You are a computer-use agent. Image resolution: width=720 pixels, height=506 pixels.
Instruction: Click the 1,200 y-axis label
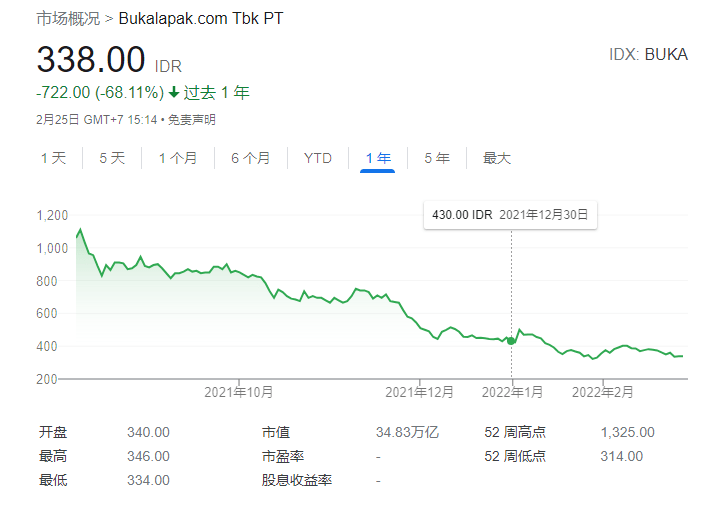pyautogui.click(x=52, y=215)
